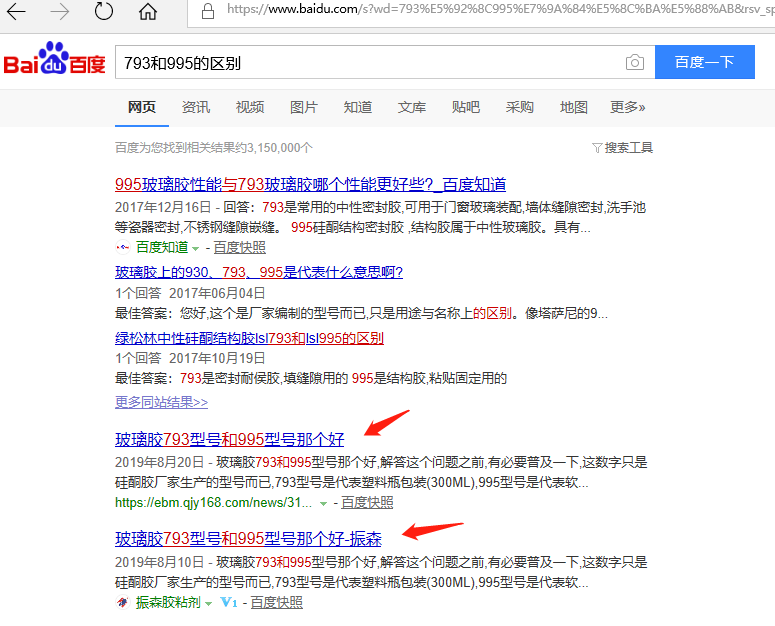Click the snippet 最佳答案: 793是密封耐侯胶
Screen dimensions: 775x626
(x=311, y=378)
